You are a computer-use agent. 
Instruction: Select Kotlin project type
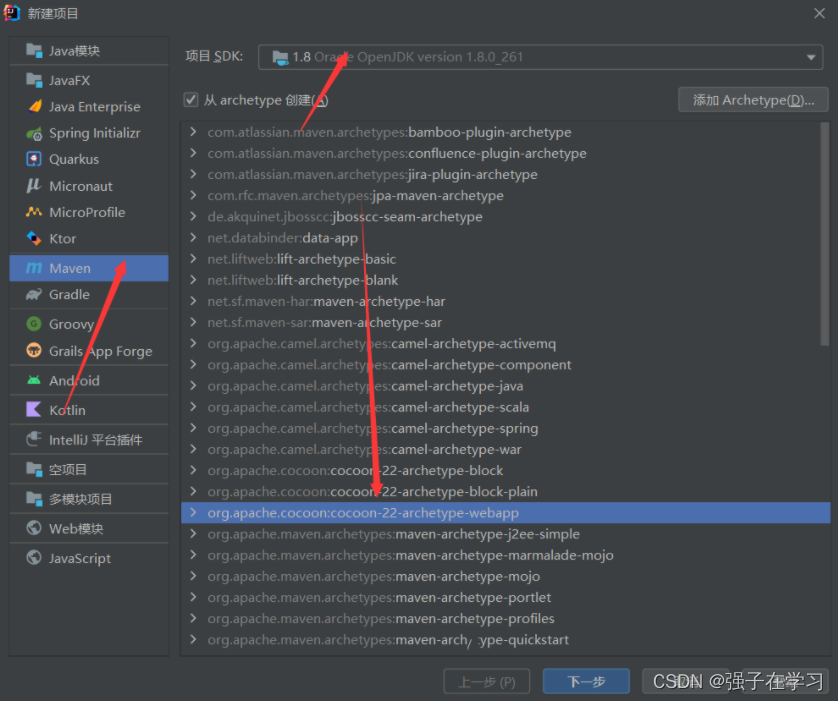[x=89, y=410]
